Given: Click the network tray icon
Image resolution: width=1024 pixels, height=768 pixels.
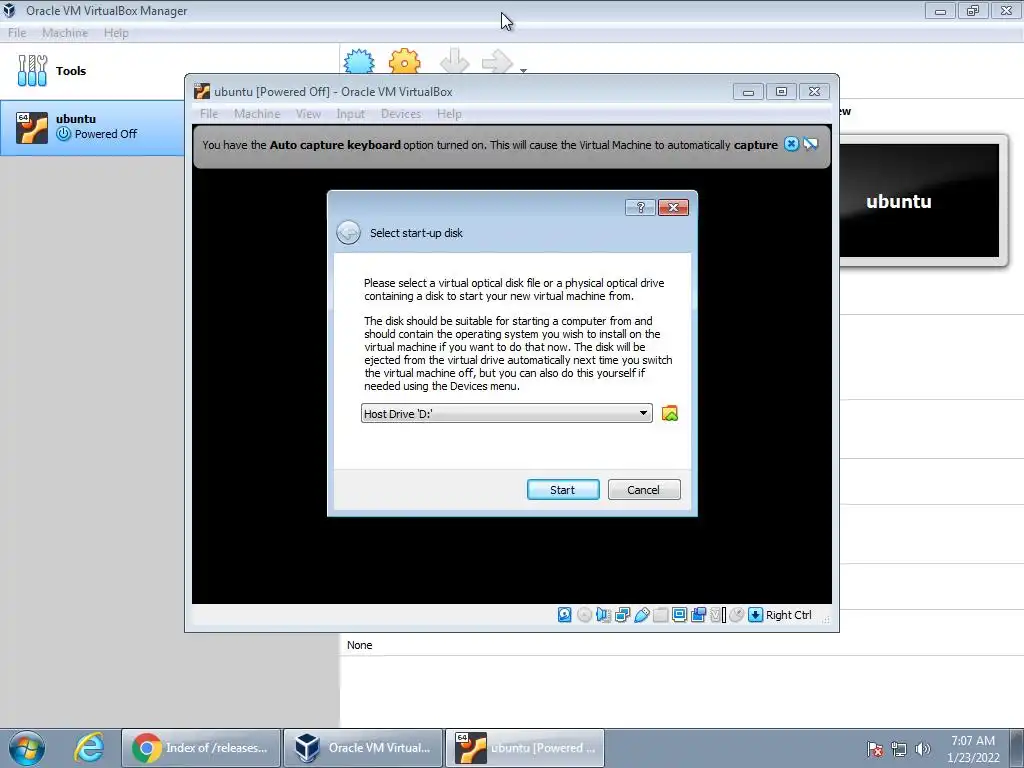Looking at the screenshot, I should tap(899, 749).
